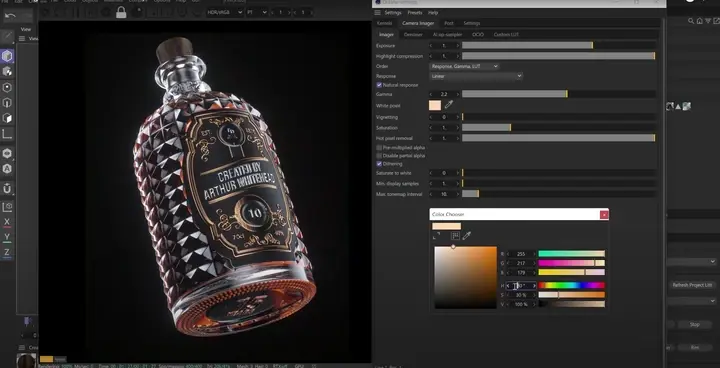Open the color swatches grid icon
This screenshot has height=368, width=720.
(x=455, y=236)
